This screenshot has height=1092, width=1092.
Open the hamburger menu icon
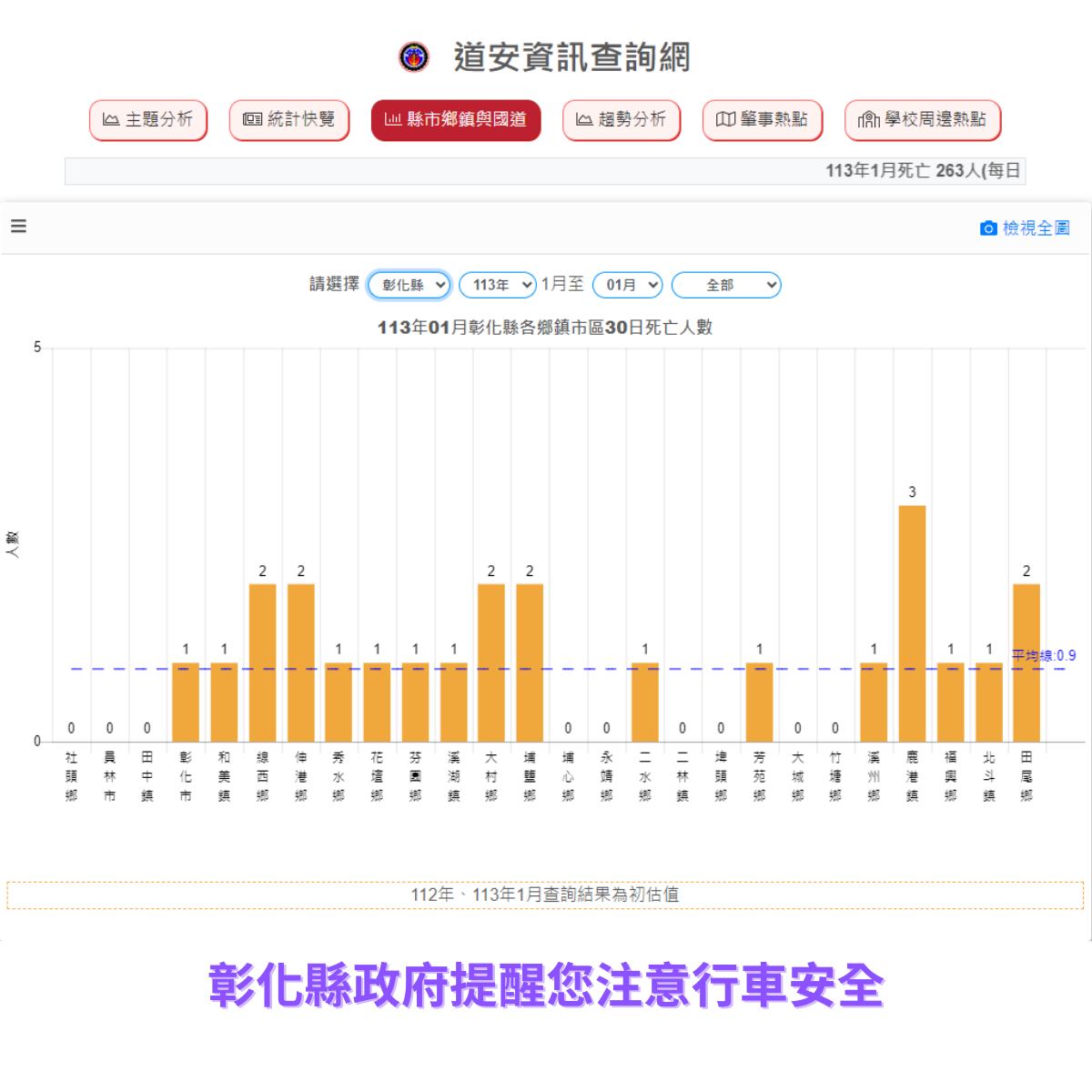pos(18,227)
